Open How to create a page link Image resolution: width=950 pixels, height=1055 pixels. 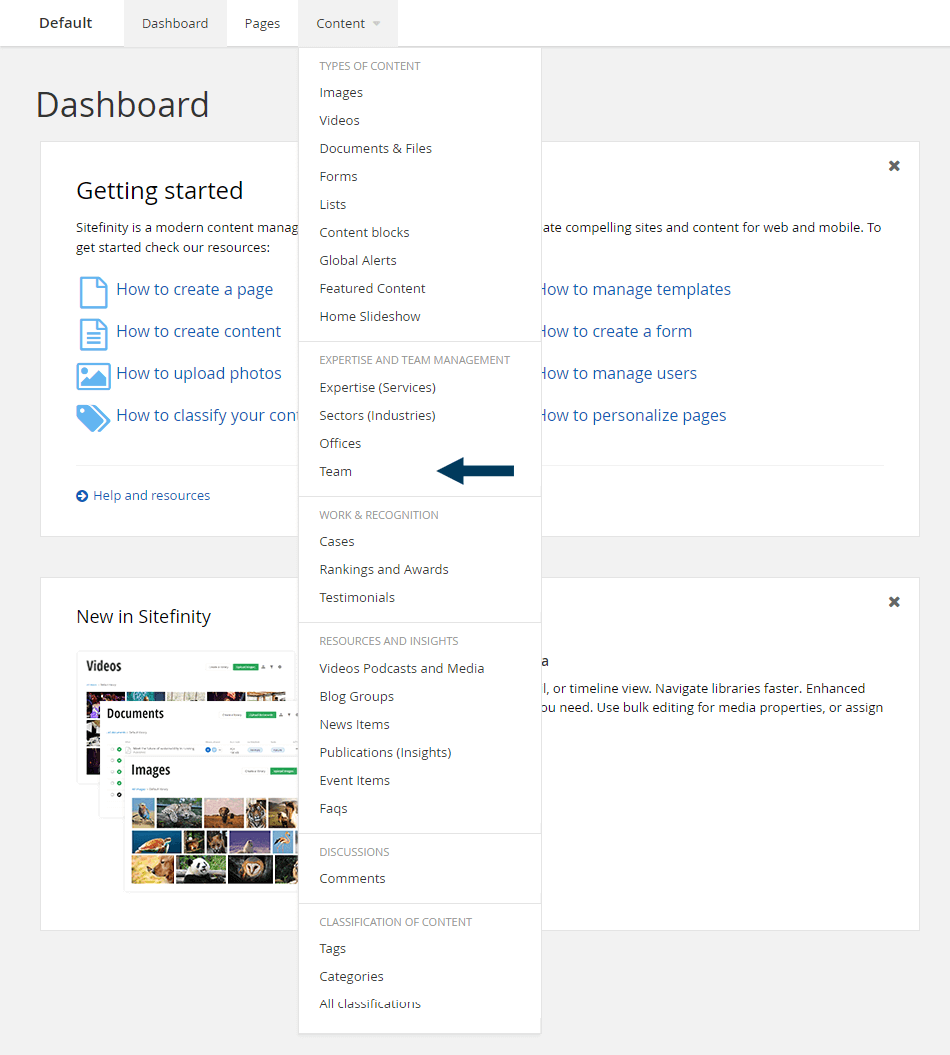point(194,290)
